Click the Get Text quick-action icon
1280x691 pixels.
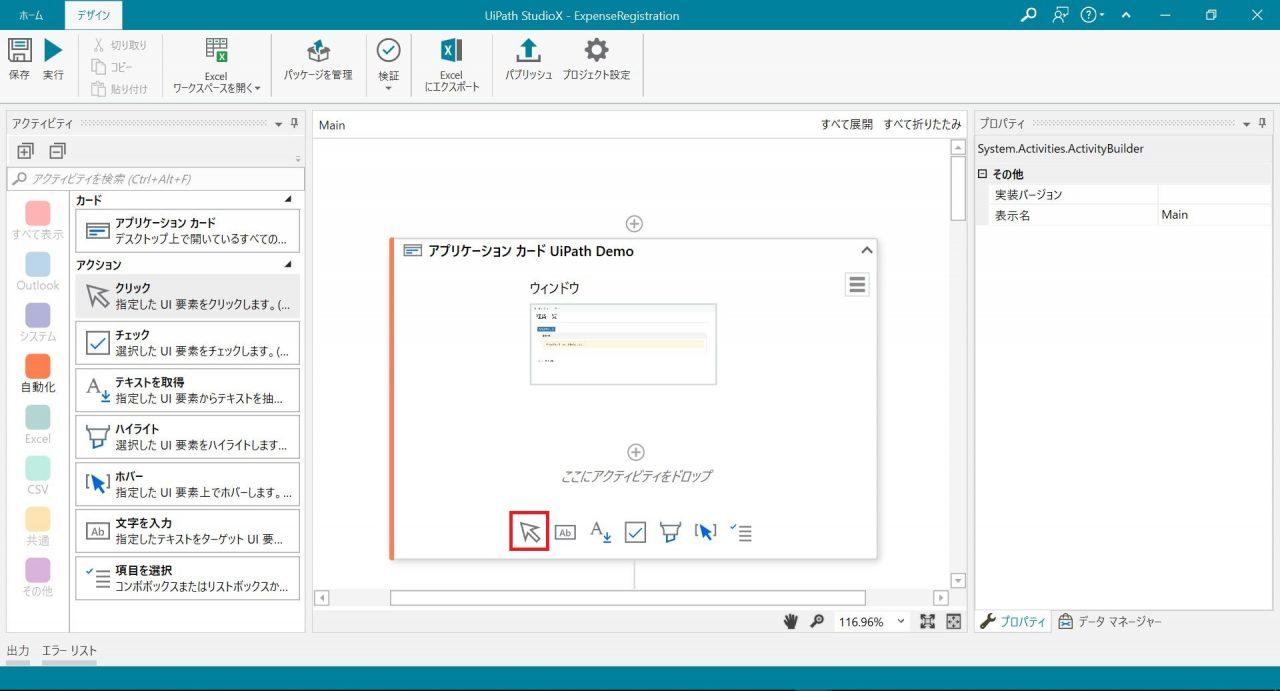(600, 532)
